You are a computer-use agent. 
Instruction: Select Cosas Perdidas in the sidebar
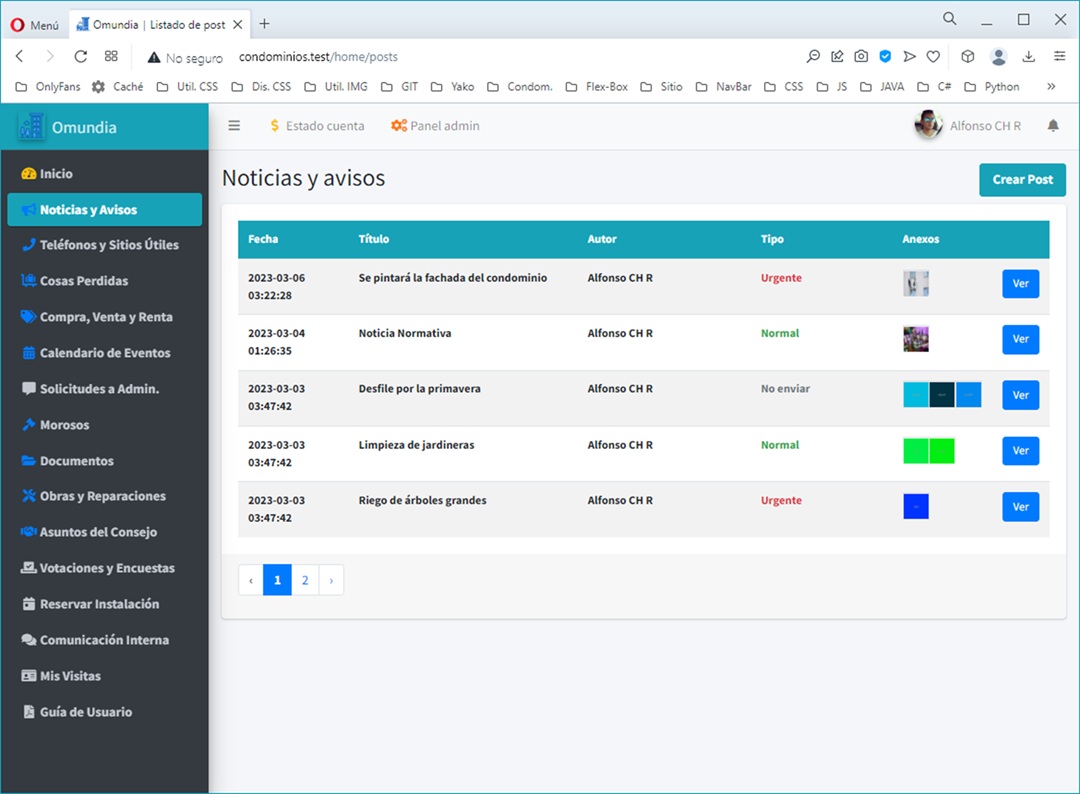click(84, 281)
